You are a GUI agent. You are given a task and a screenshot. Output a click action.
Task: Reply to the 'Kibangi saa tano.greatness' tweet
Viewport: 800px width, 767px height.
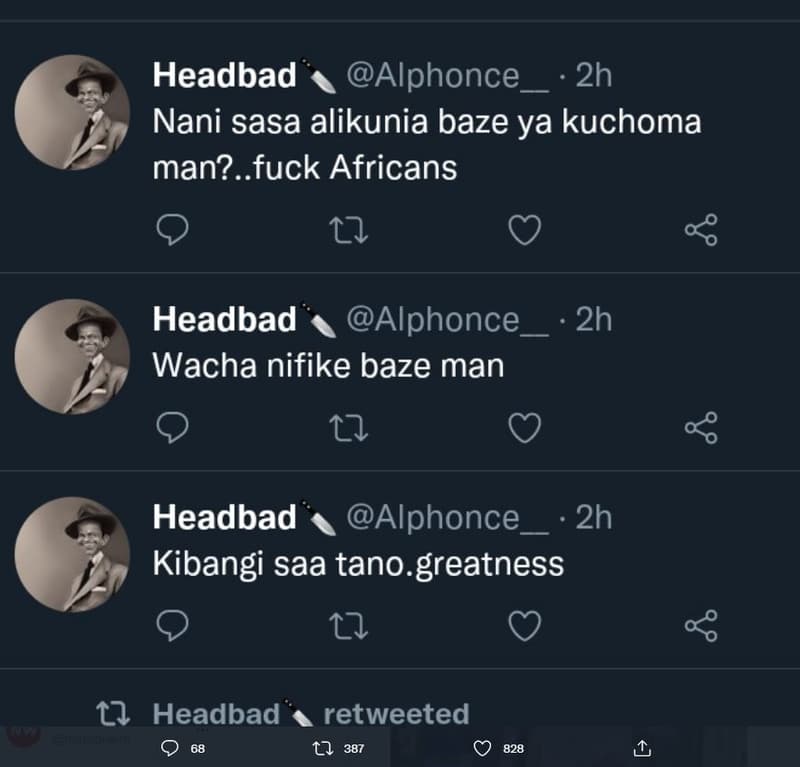point(175,623)
